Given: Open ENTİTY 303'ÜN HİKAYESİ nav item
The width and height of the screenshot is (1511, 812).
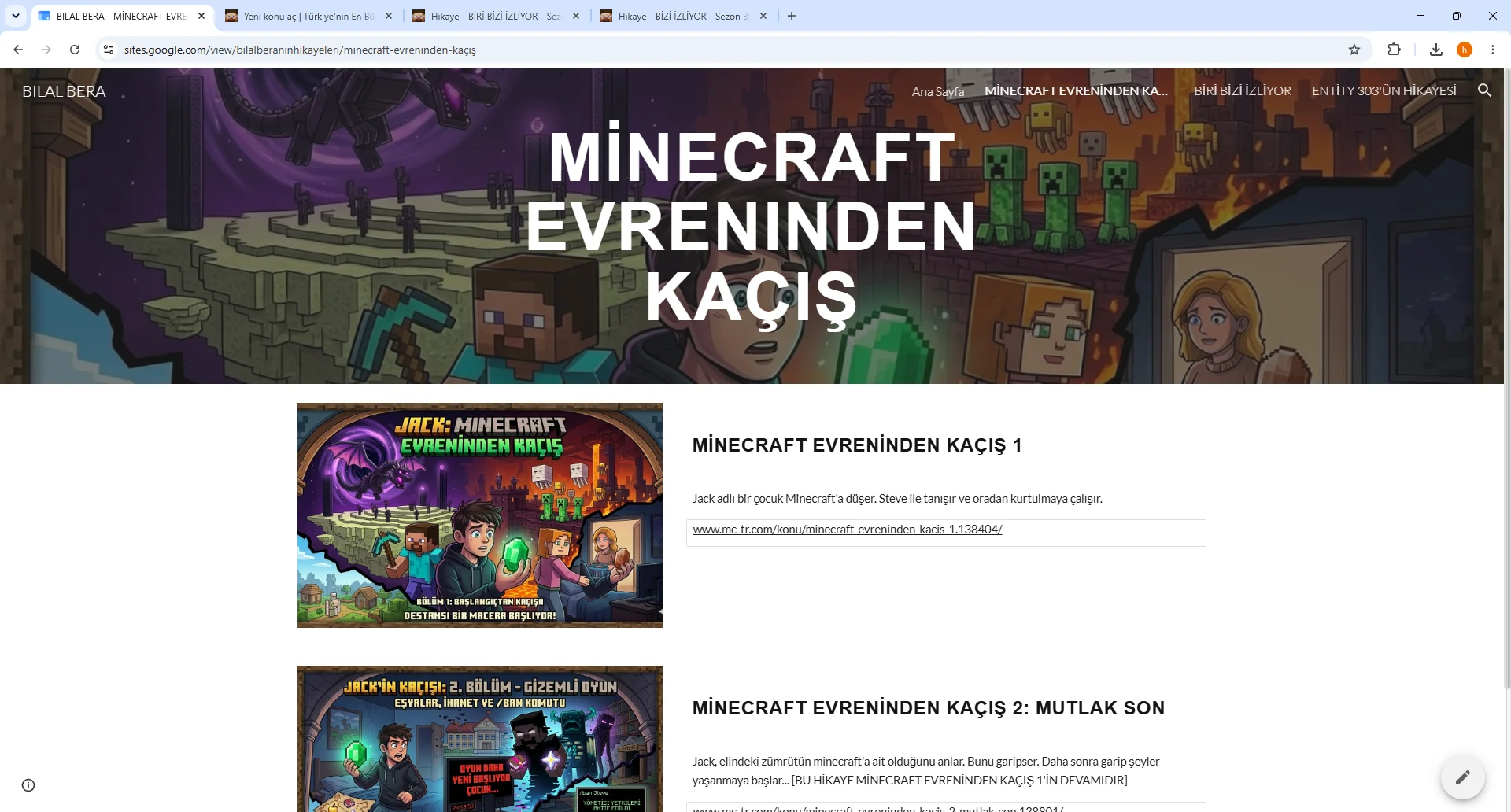Looking at the screenshot, I should pos(1384,90).
